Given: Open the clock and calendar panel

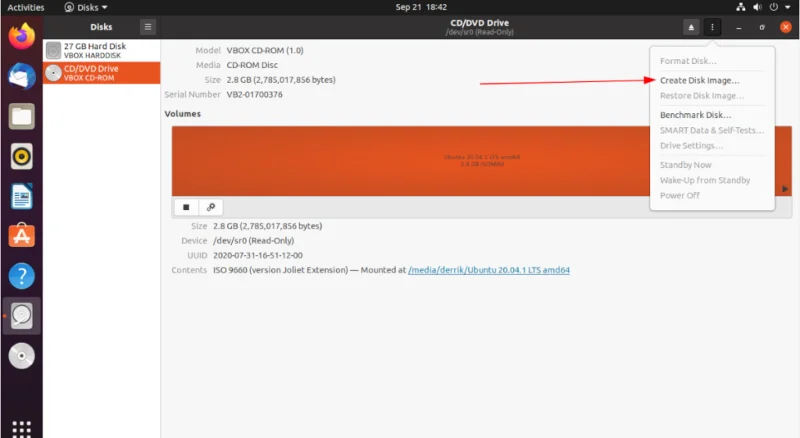Looking at the screenshot, I should click(x=421, y=7).
